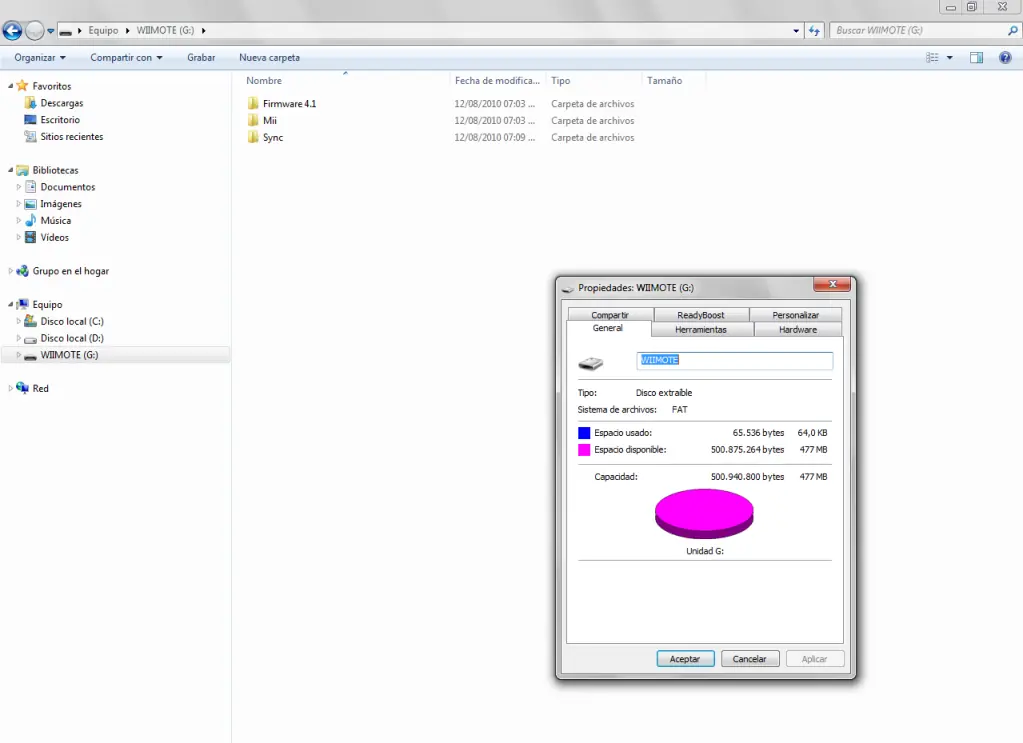
Task: Expand the Grupo en el hogar node
Action: (10, 271)
